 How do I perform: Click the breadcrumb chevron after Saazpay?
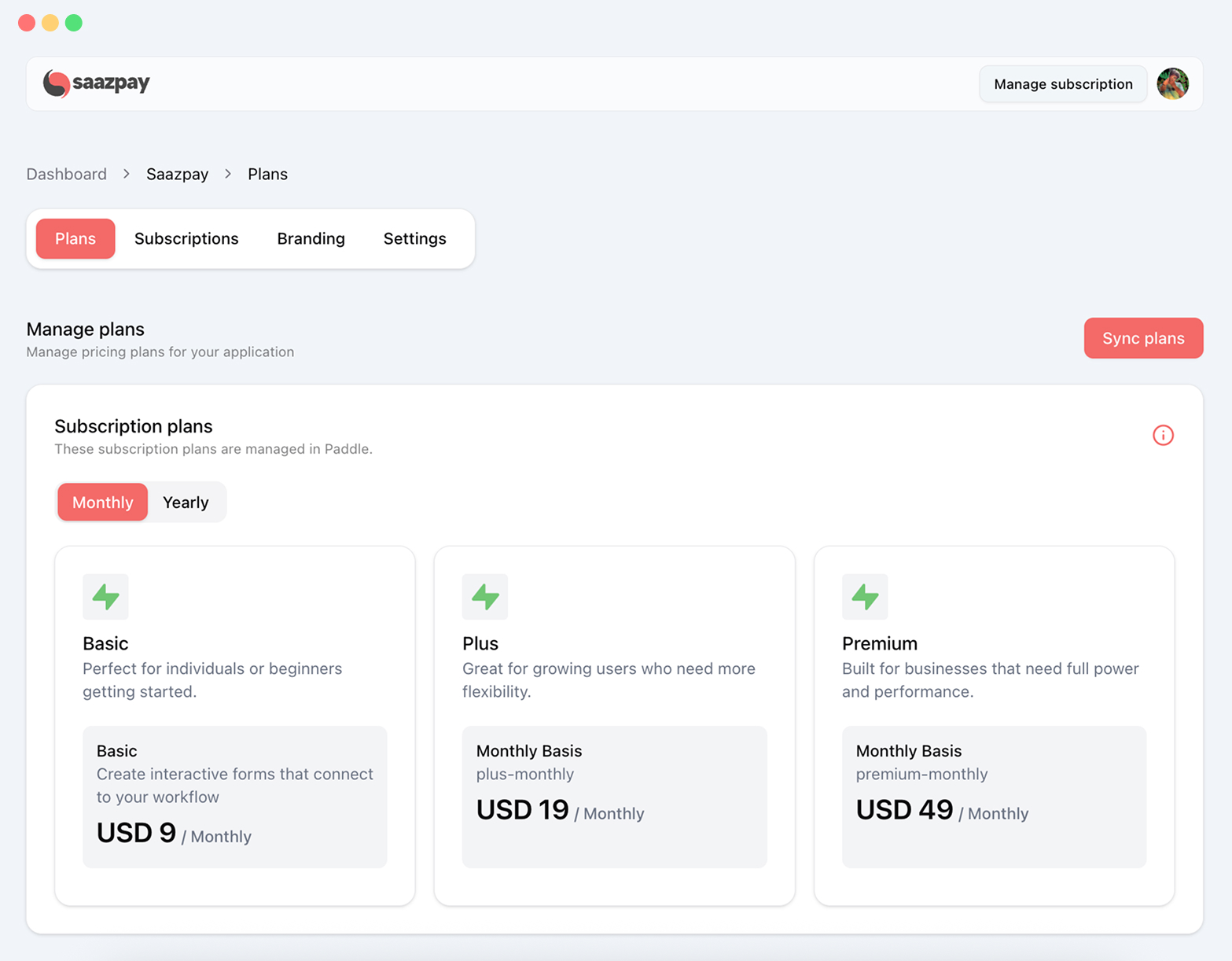(x=228, y=174)
